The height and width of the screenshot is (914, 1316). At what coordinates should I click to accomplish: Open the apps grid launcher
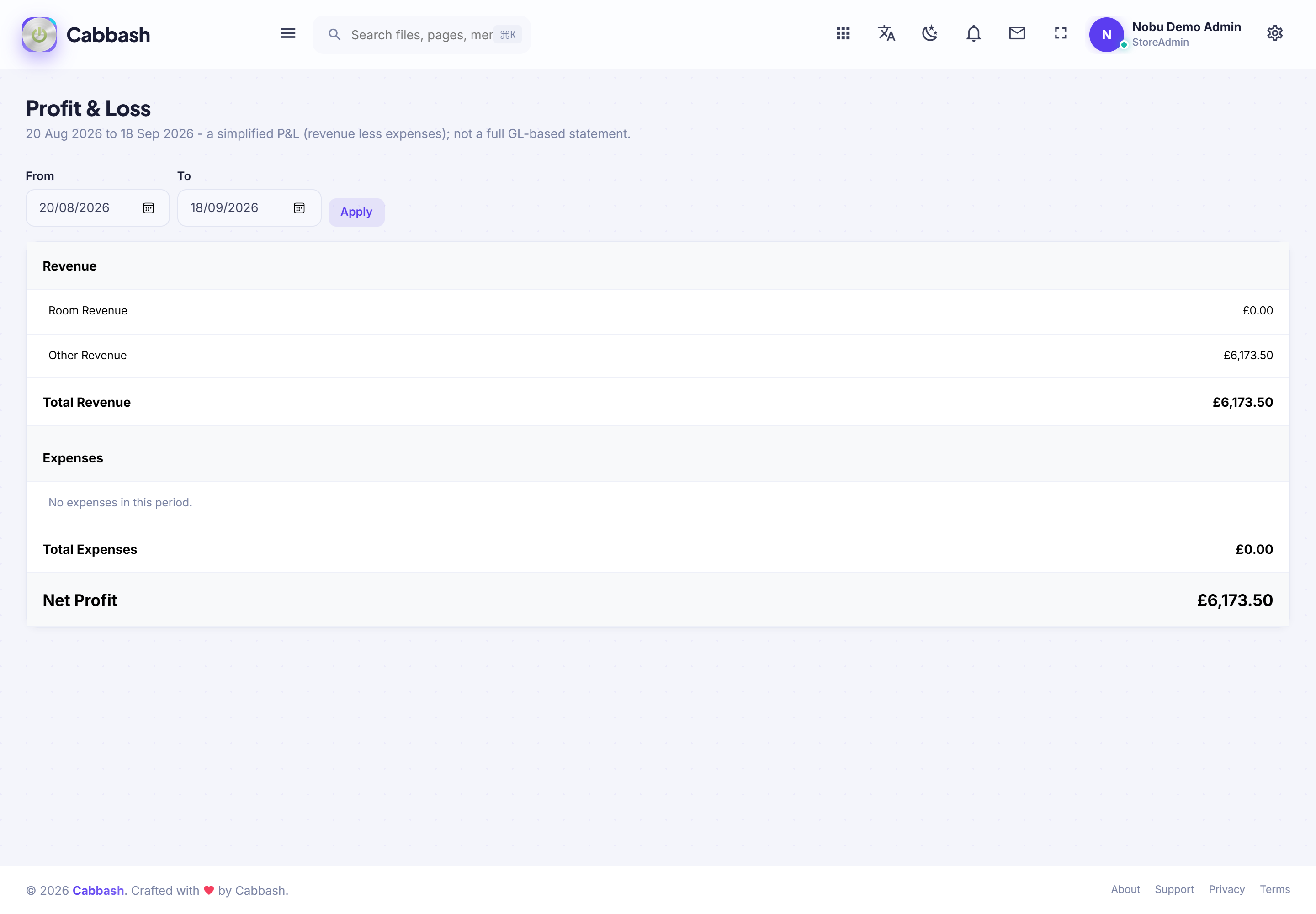pos(843,33)
